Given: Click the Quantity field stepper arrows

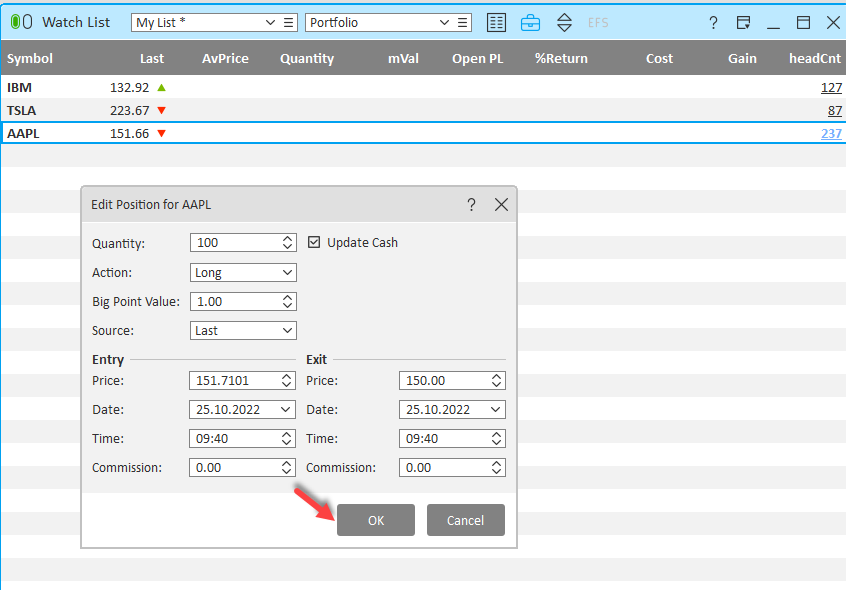Looking at the screenshot, I should 288,243.
